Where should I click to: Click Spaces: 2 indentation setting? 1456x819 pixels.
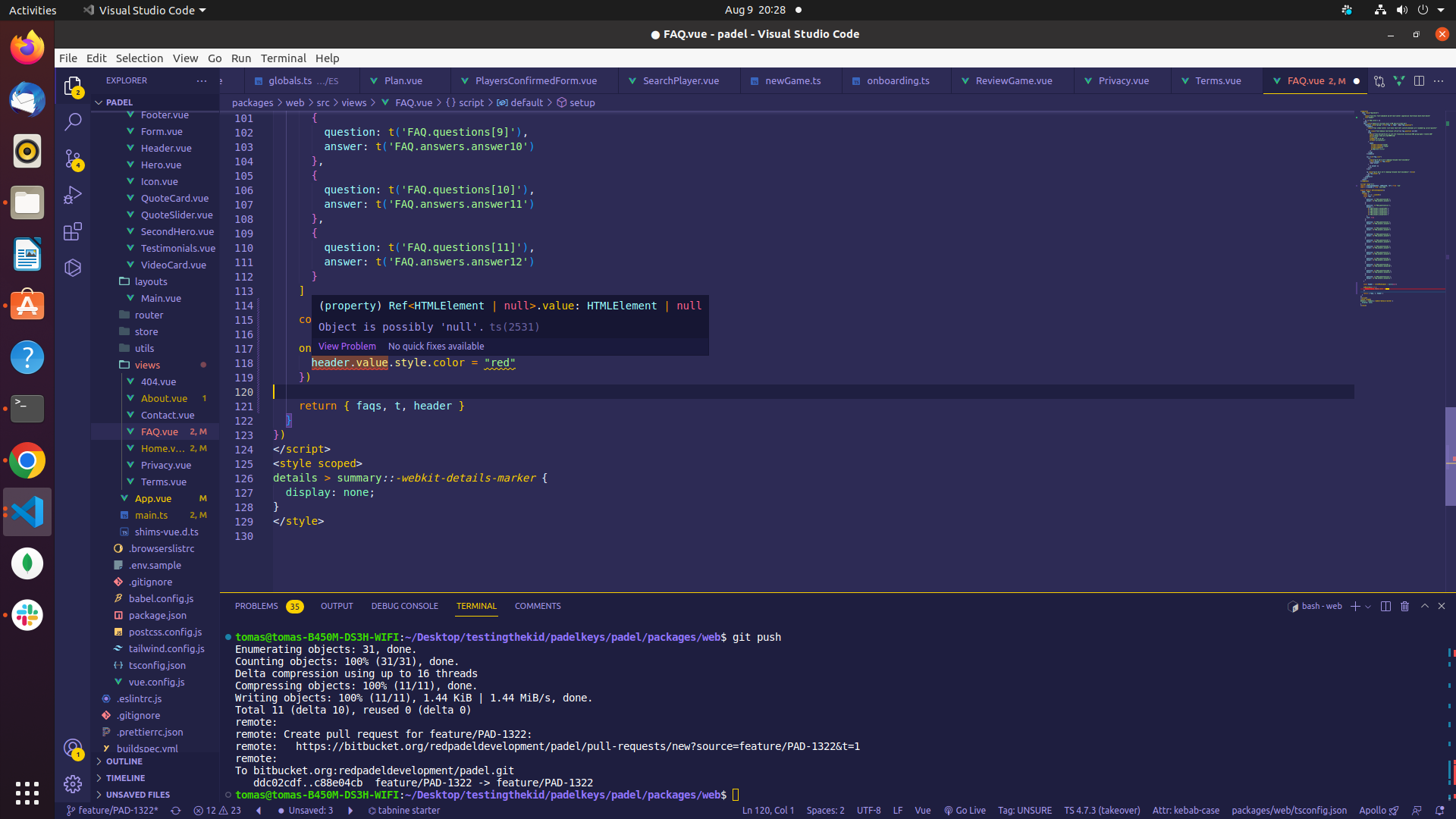[825, 810]
